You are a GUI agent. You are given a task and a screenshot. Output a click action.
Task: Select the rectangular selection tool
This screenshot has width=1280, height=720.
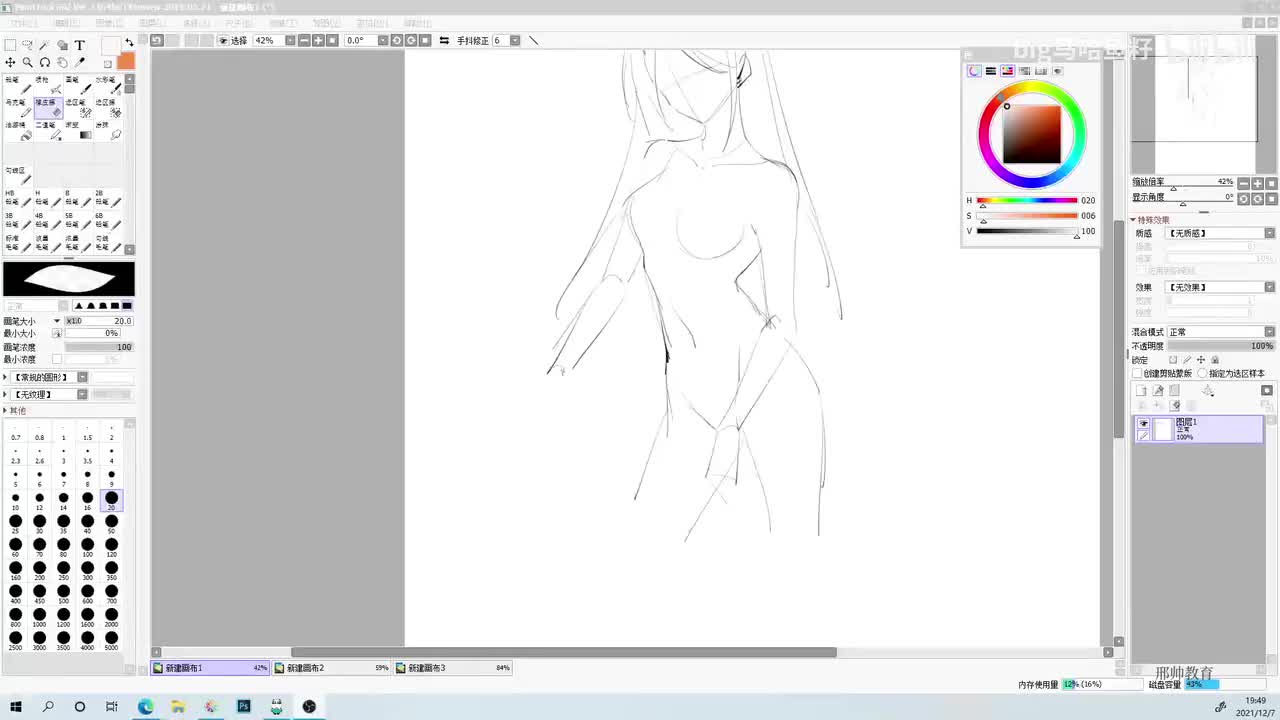pyautogui.click(x=10, y=45)
